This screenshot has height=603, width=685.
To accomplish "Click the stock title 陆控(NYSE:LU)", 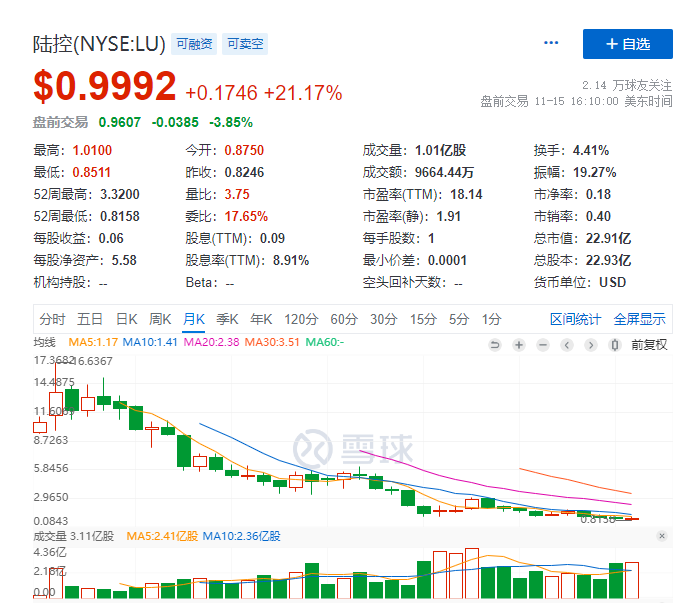I will click(x=99, y=44).
